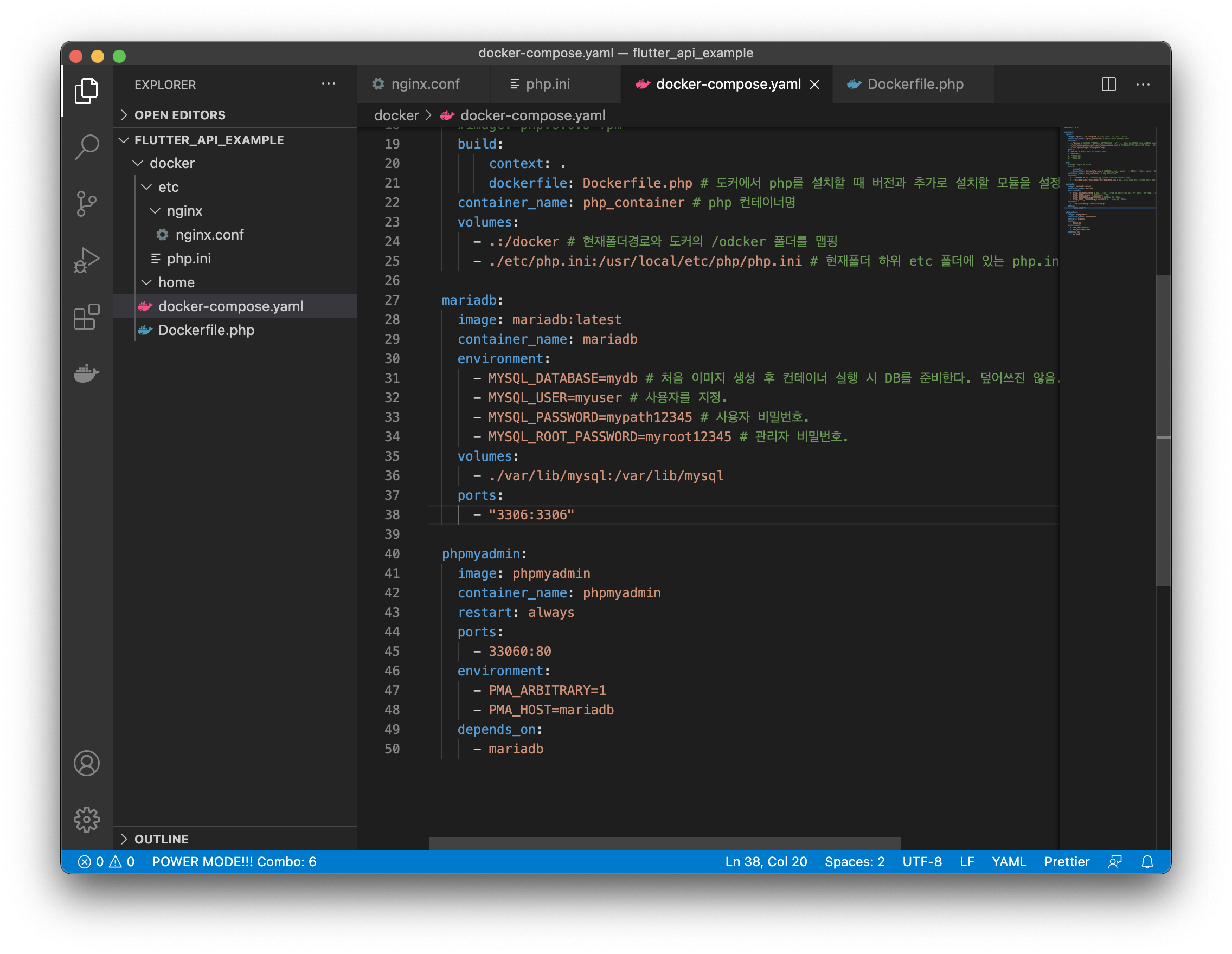Open Manage gear settings icon
This screenshot has width=1232, height=954.
tap(86, 819)
